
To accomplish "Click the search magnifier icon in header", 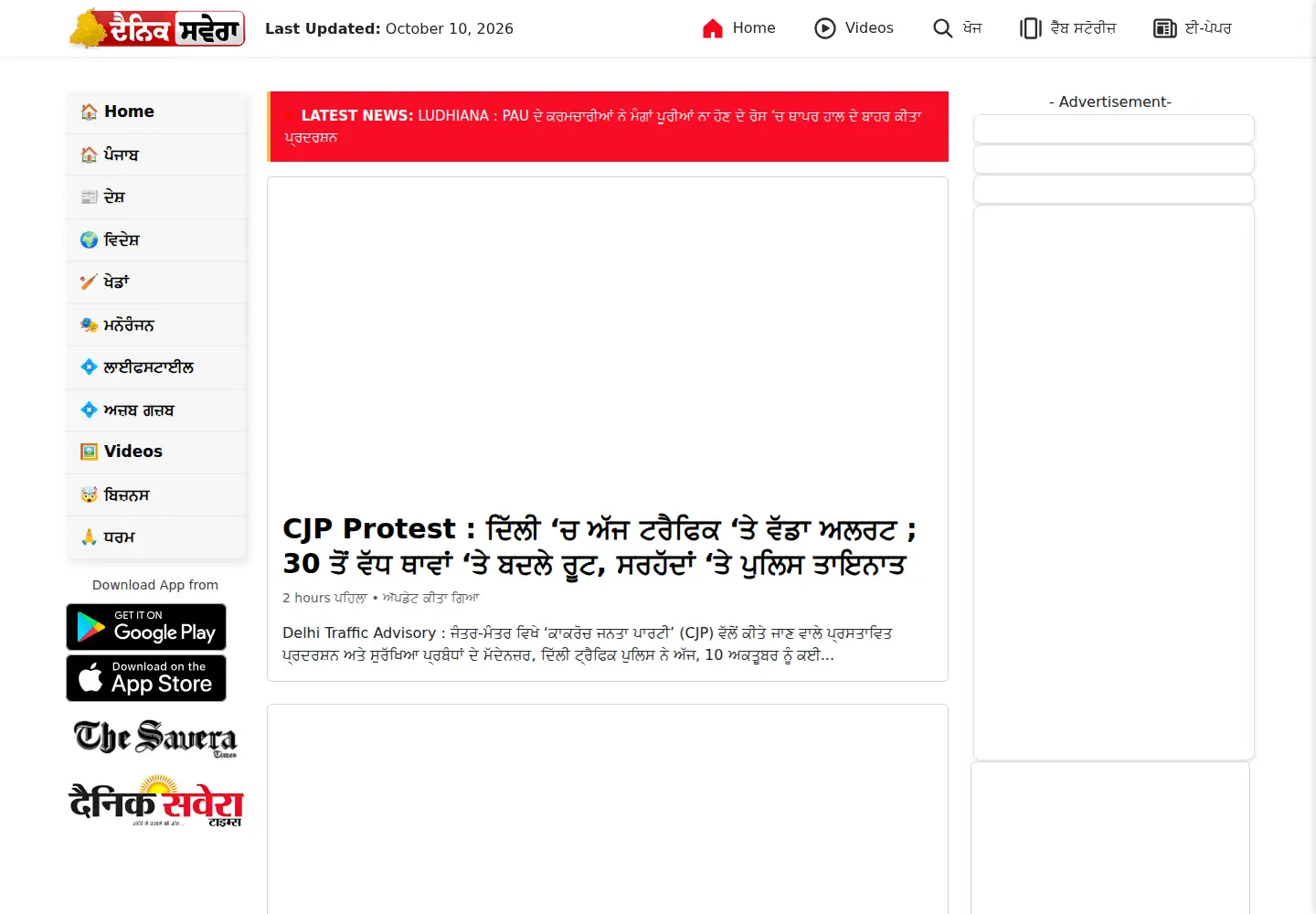I will pos(942,28).
